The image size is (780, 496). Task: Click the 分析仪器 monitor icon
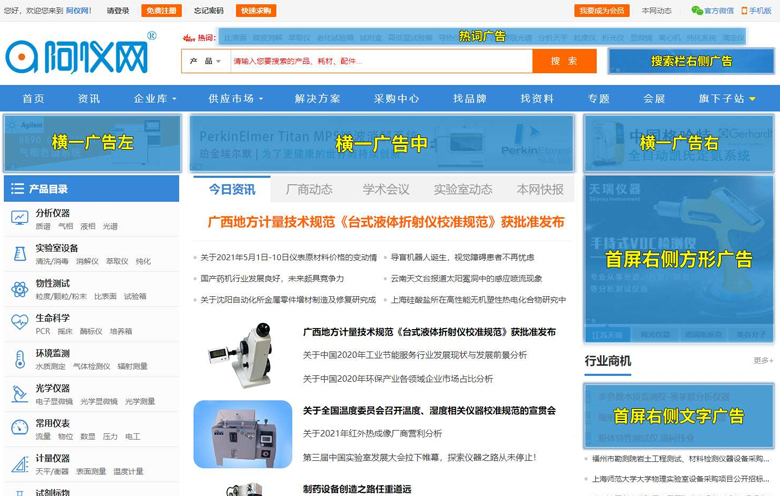click(19, 218)
